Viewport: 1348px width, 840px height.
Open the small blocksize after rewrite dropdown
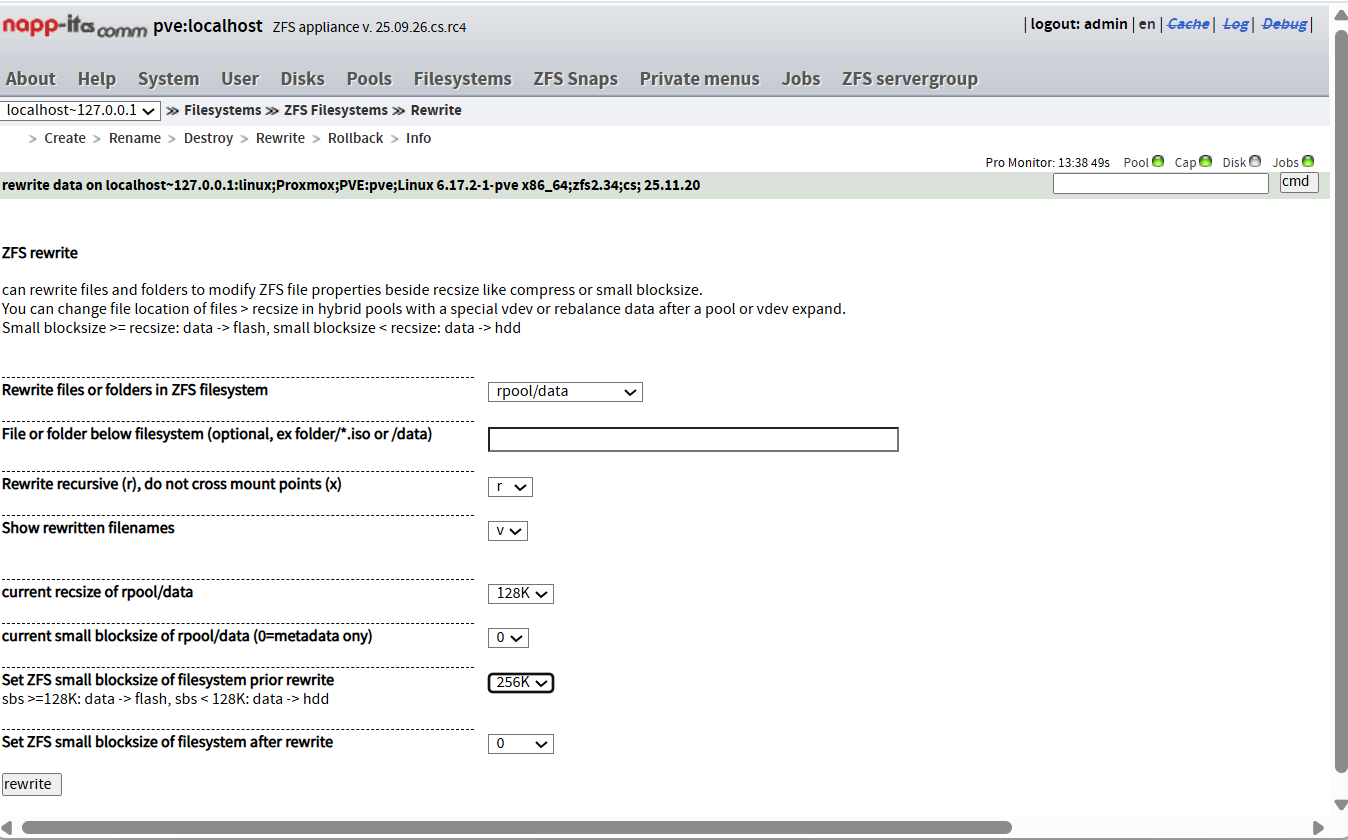(x=521, y=744)
